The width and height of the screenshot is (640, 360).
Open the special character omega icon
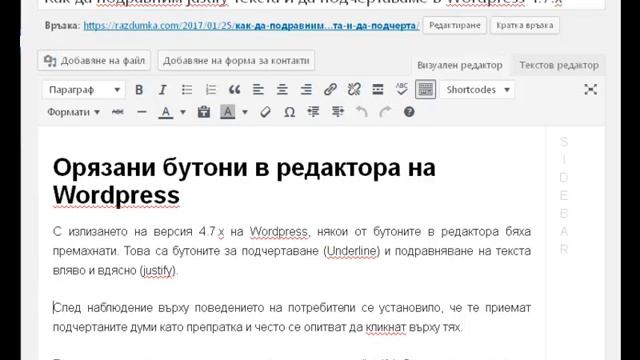(x=289, y=112)
